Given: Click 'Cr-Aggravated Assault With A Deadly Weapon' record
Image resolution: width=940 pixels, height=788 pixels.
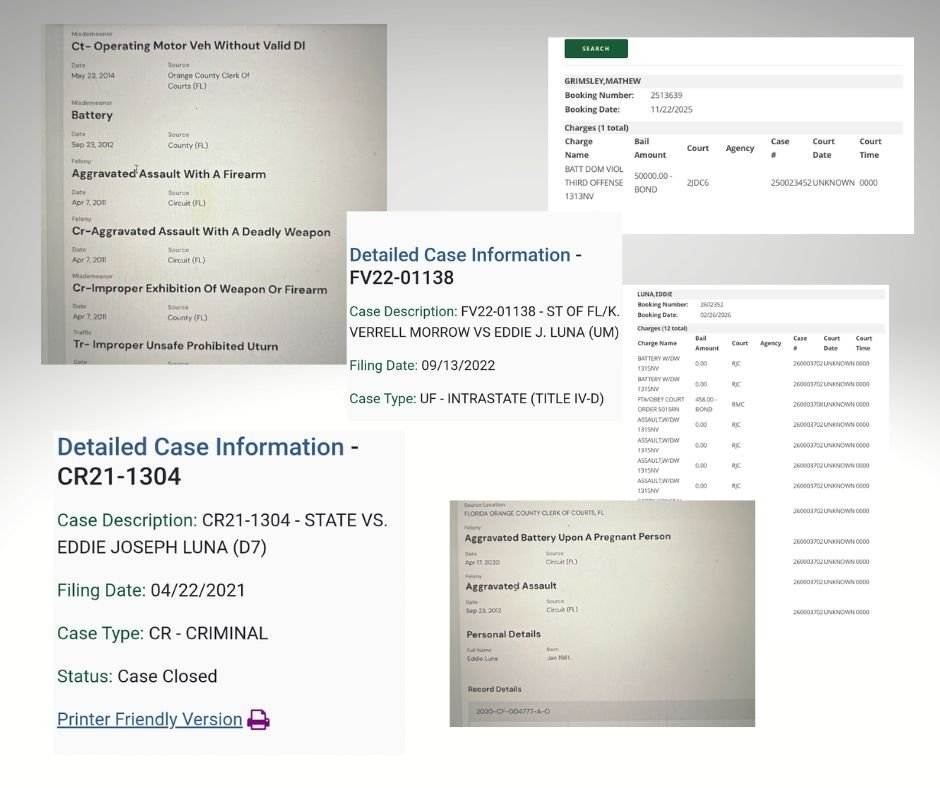Looking at the screenshot, I should (201, 231).
